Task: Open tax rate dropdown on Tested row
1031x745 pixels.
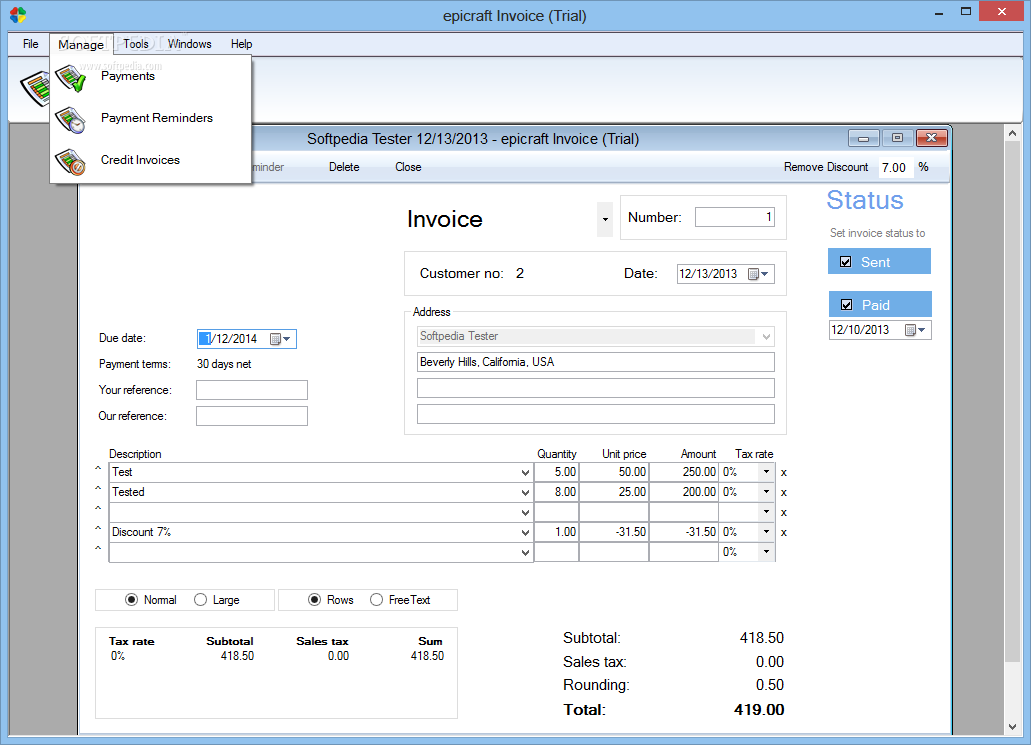Action: [x=766, y=492]
